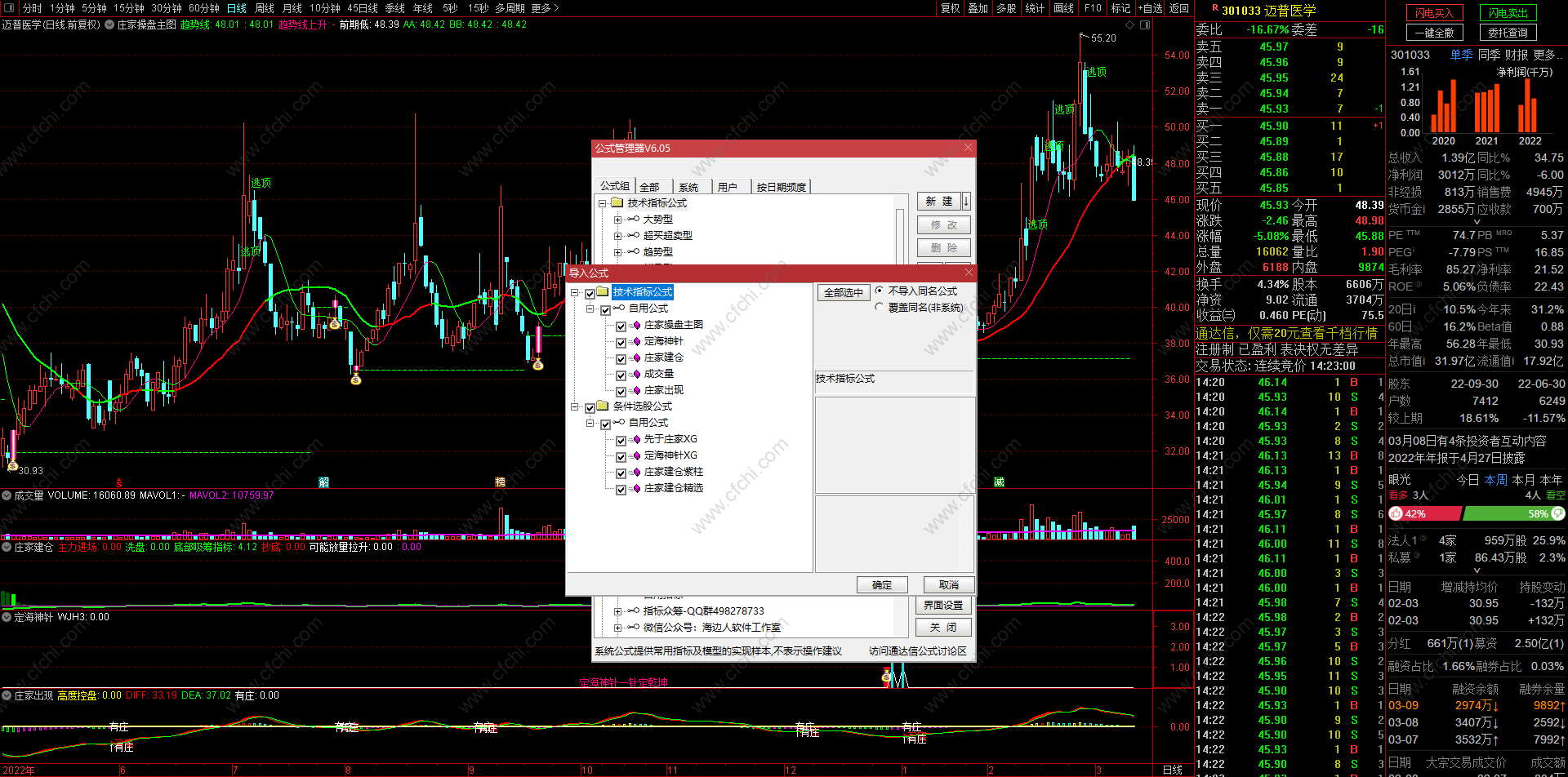The width and height of the screenshot is (1568, 777).
Task: Click the green 58% sentiment bar
Action: (x=1515, y=513)
